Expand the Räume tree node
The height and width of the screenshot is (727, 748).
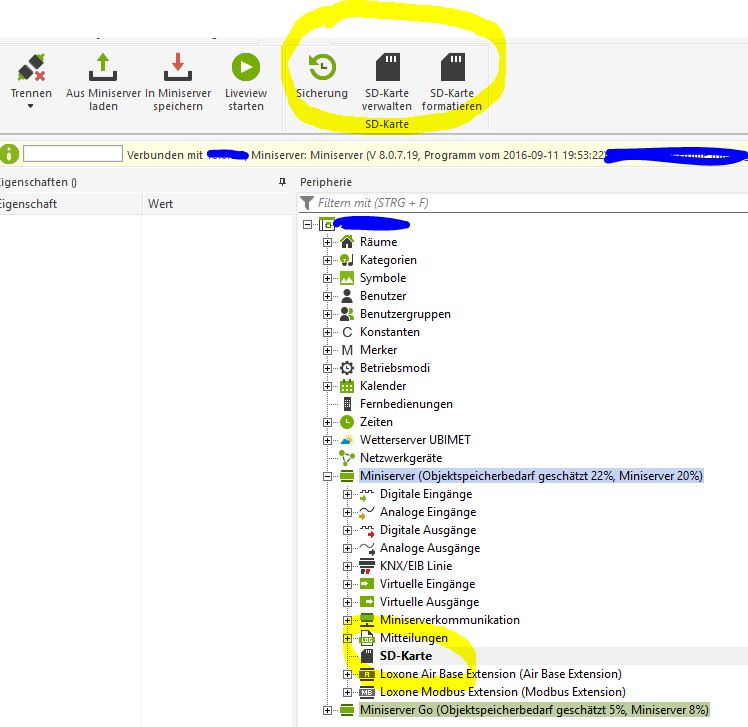(327, 242)
